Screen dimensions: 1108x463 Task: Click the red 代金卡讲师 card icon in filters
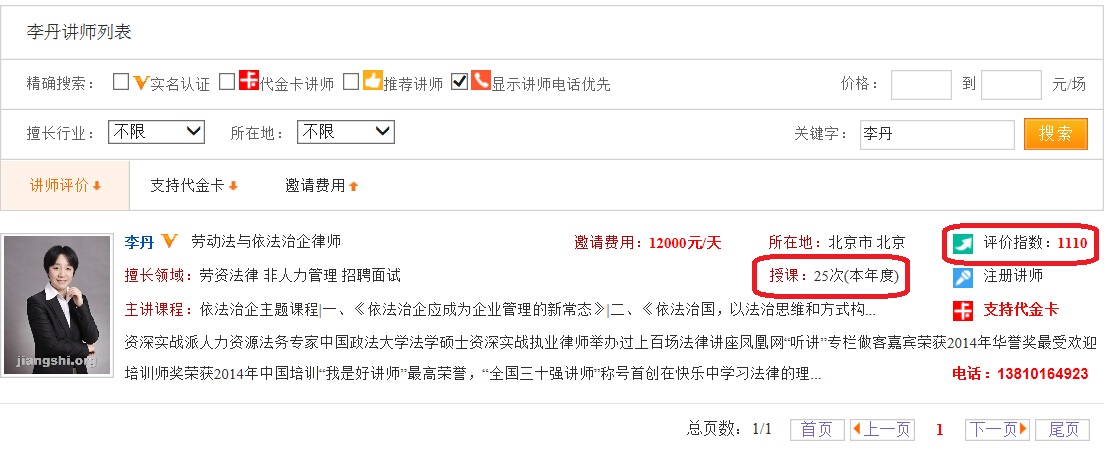point(249,81)
